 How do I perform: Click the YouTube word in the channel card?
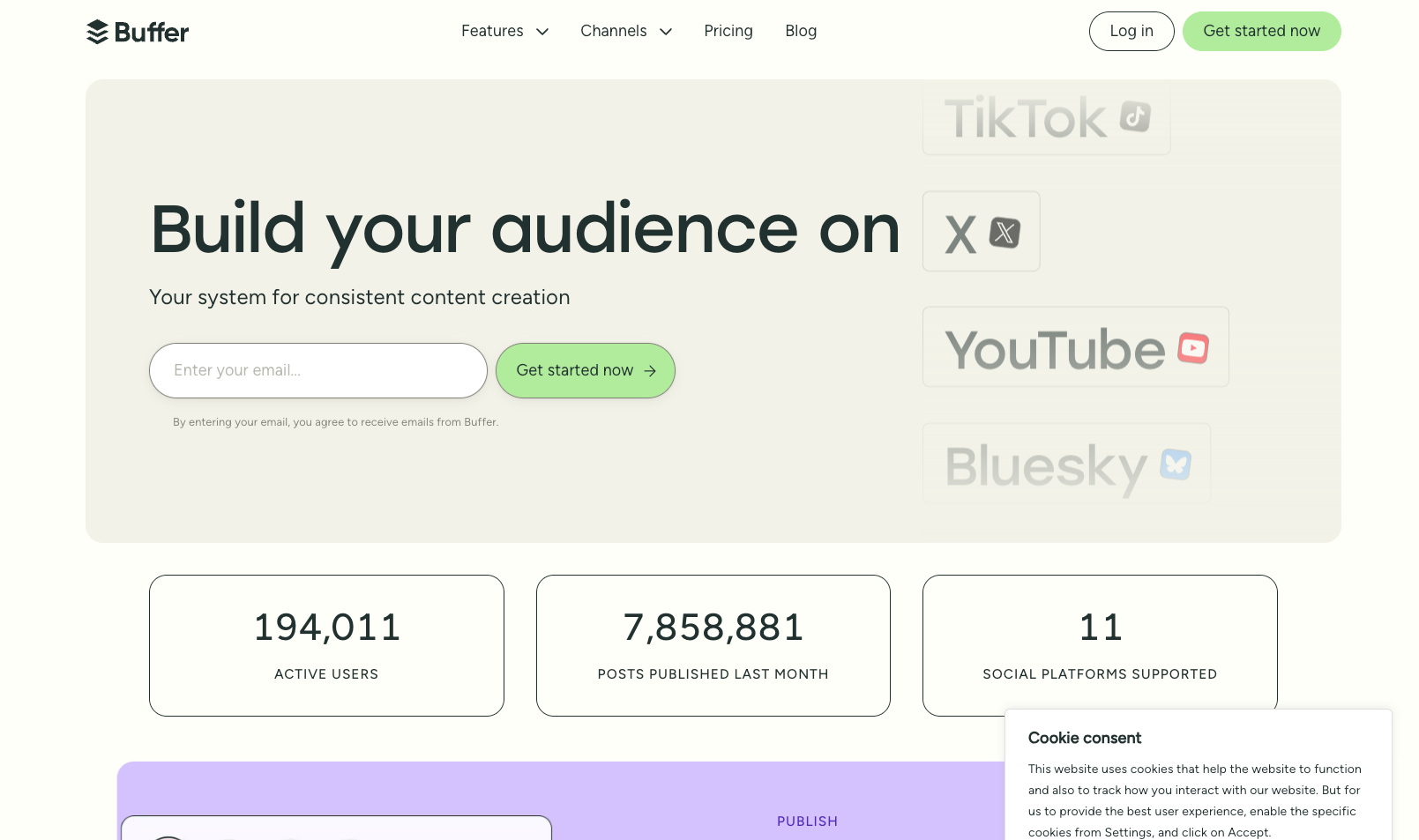1055,350
